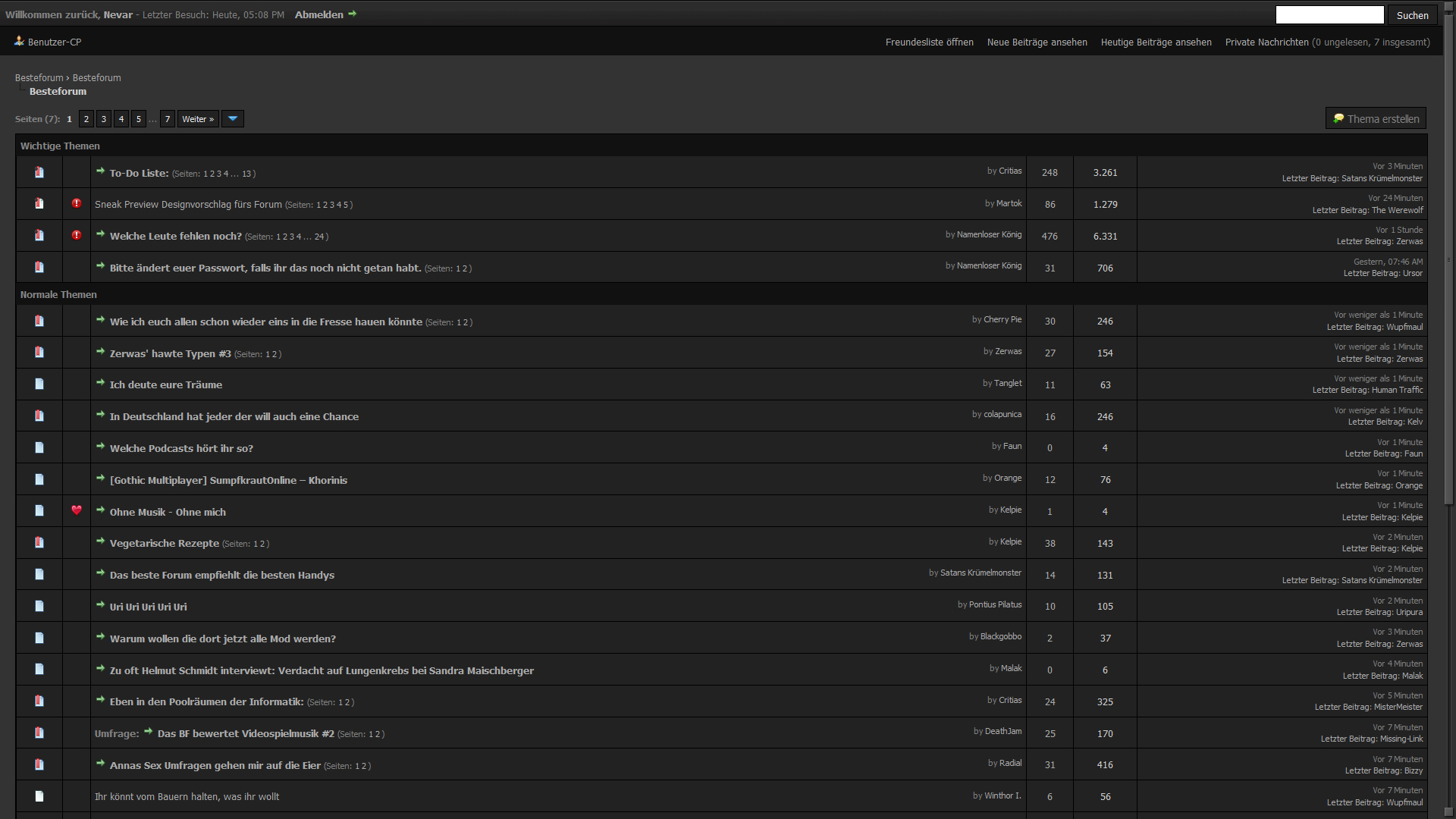Click Weiter next page button
Screen dimensions: 1456x819
[x=198, y=119]
